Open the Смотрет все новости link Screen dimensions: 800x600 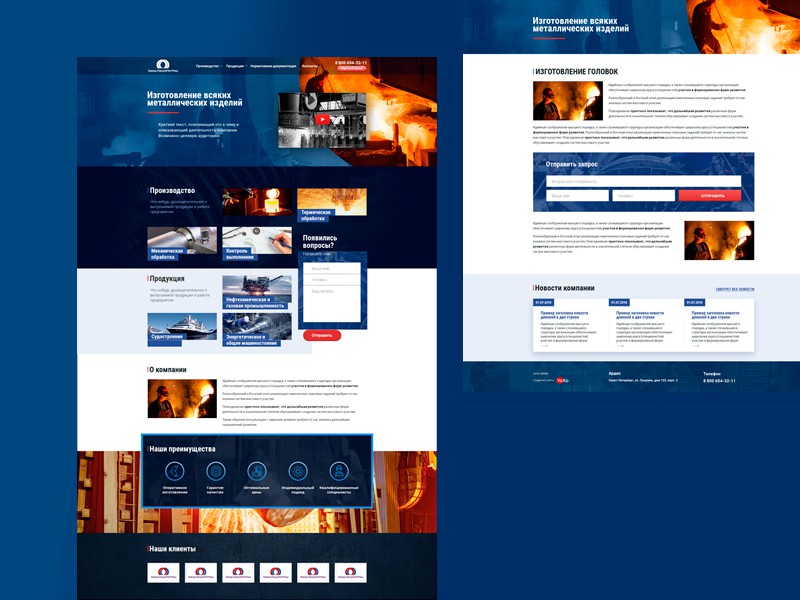(735, 289)
